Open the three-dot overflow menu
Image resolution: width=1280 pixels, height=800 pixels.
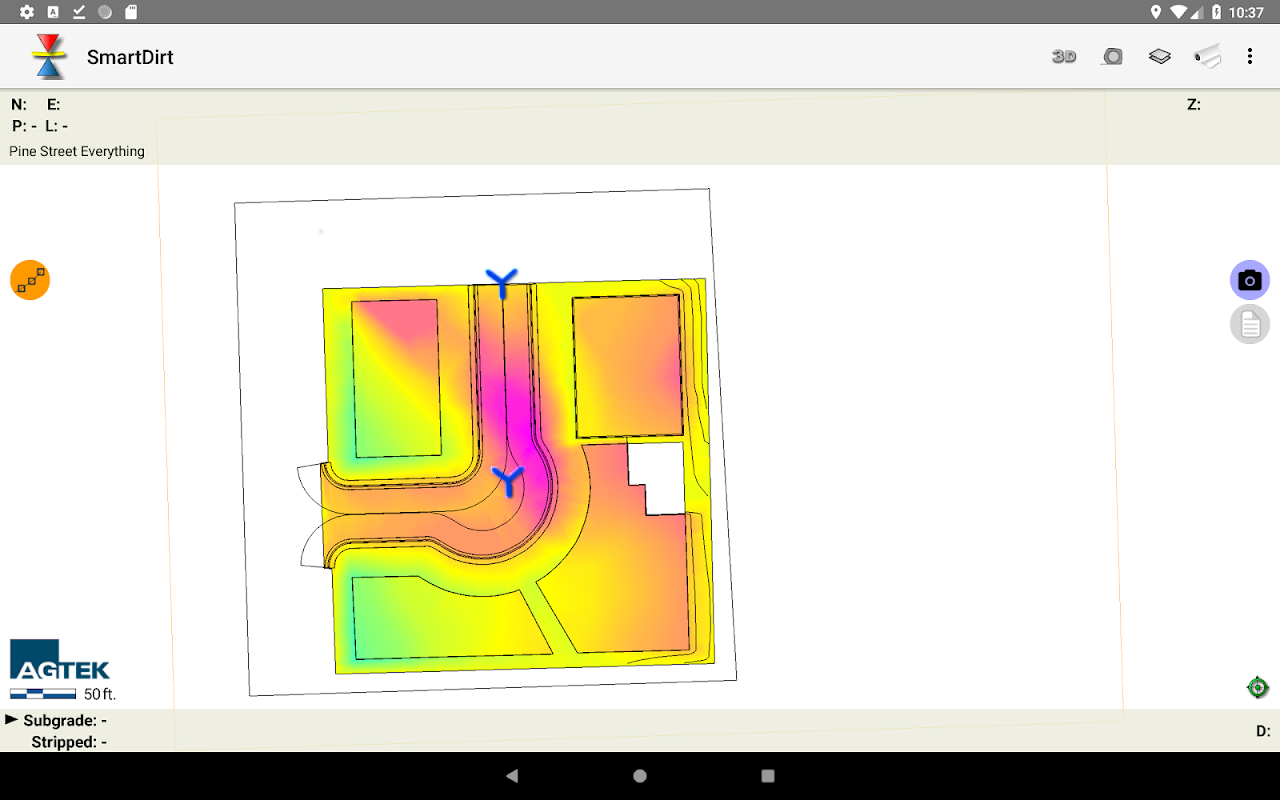[x=1250, y=57]
